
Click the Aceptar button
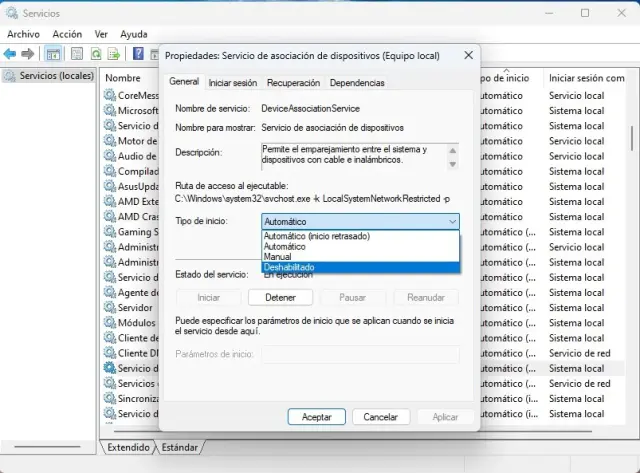click(x=316, y=416)
